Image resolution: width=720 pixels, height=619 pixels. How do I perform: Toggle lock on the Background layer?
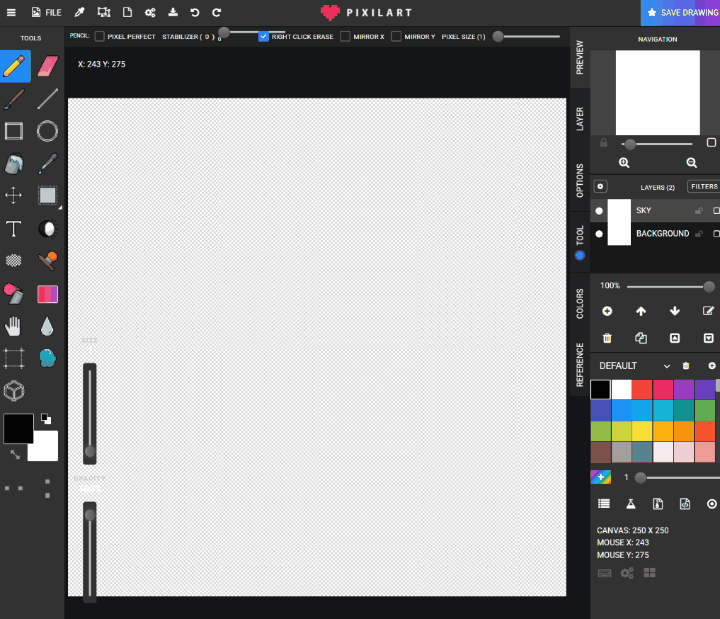698,234
